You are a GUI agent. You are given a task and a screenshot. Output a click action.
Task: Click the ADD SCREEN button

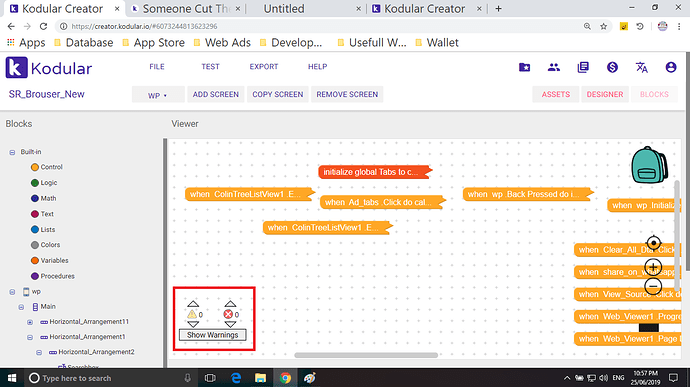pos(216,95)
